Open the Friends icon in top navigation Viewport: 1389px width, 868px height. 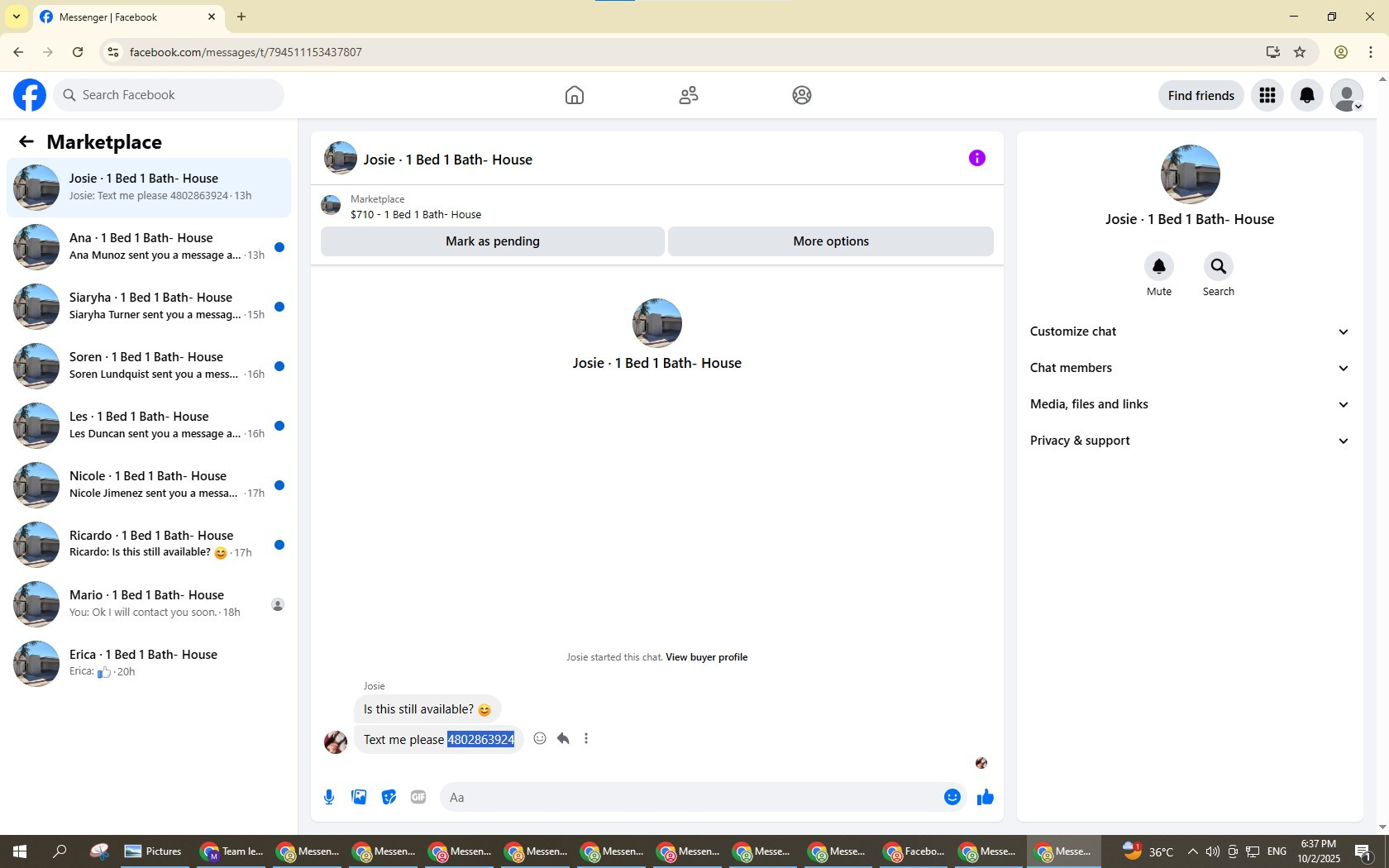coord(689,95)
